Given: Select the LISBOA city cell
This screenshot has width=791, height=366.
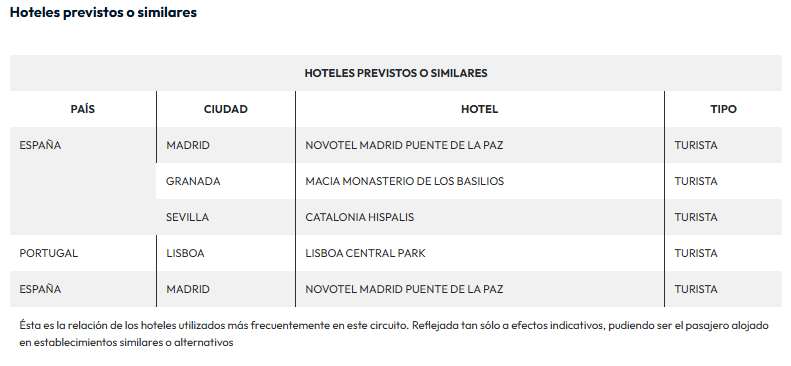Looking at the screenshot, I should 185,253.
